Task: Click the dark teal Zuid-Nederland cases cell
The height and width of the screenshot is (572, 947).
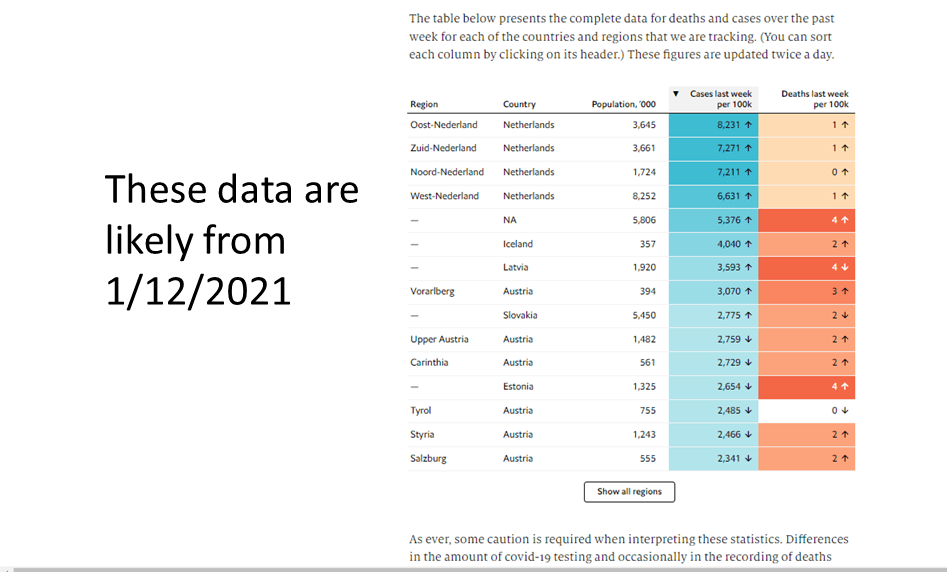Action: click(x=712, y=149)
